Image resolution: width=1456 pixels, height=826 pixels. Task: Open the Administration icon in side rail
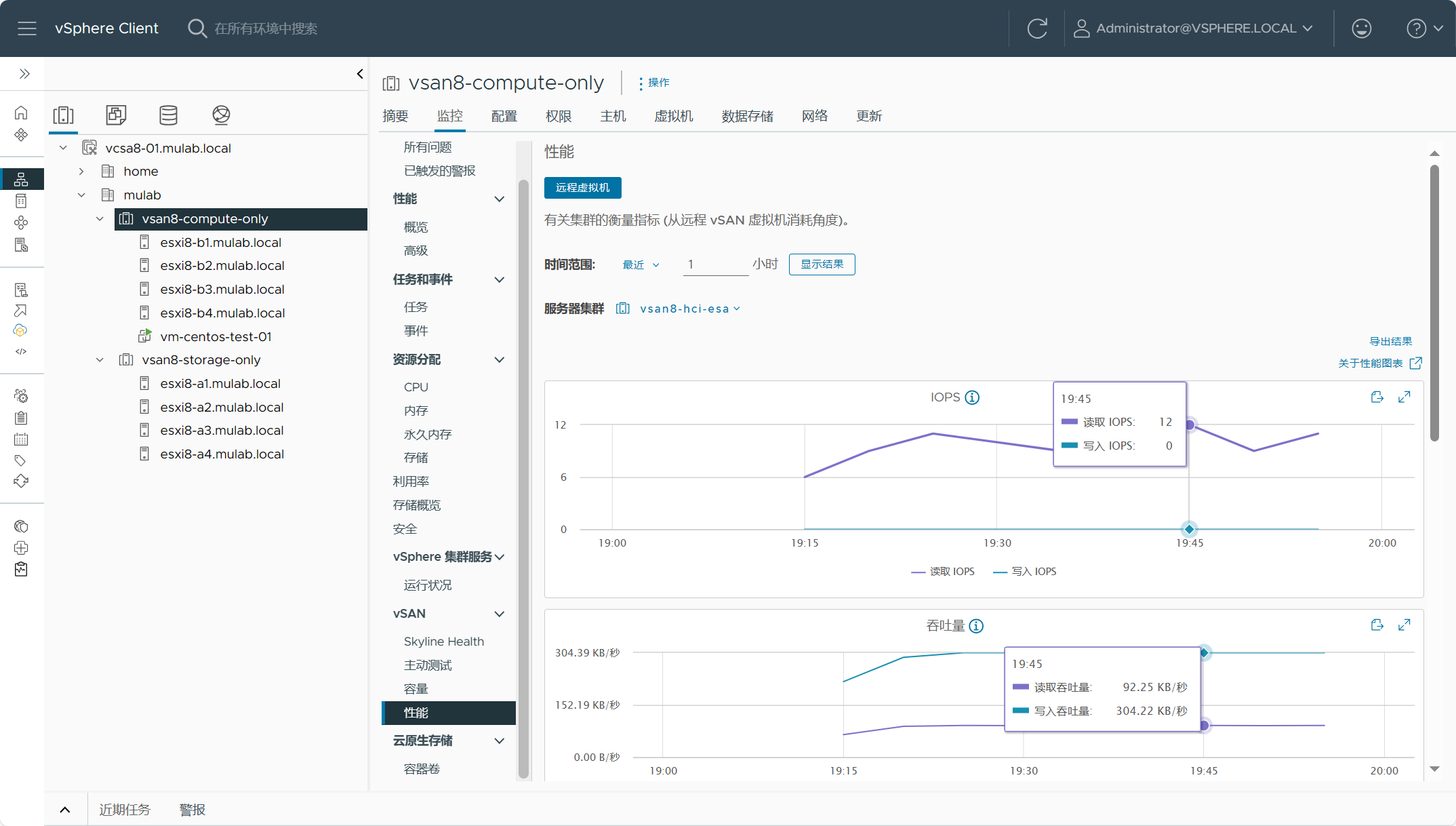(21, 395)
